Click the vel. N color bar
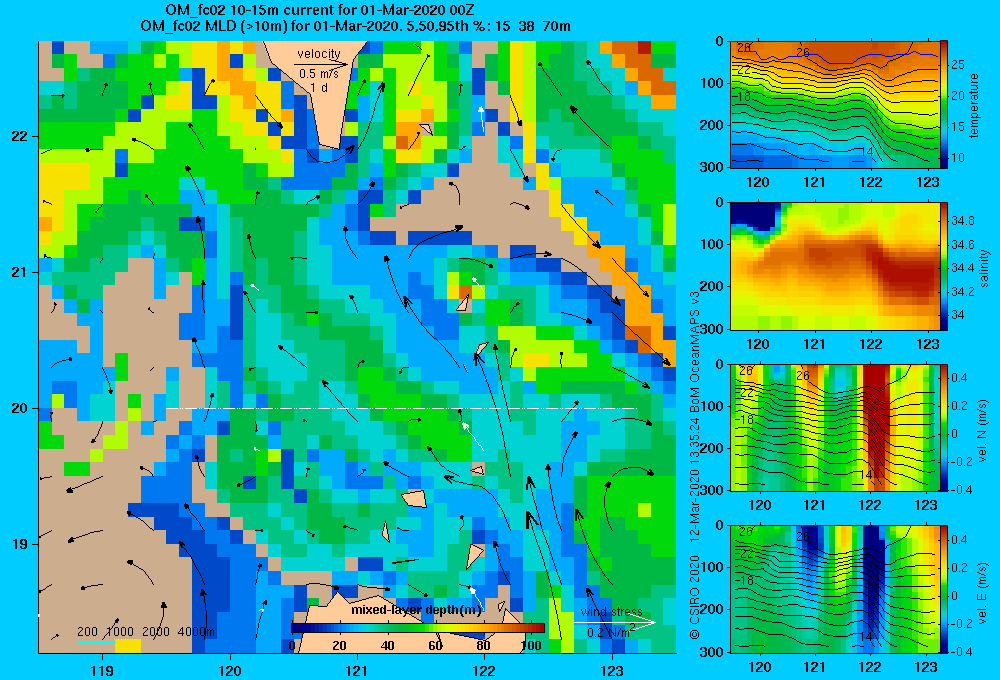Viewport: 1000px width, 680px height. point(944,427)
